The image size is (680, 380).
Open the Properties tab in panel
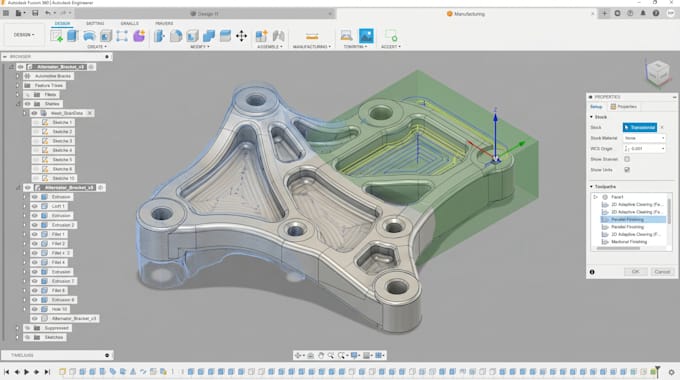[x=624, y=107]
